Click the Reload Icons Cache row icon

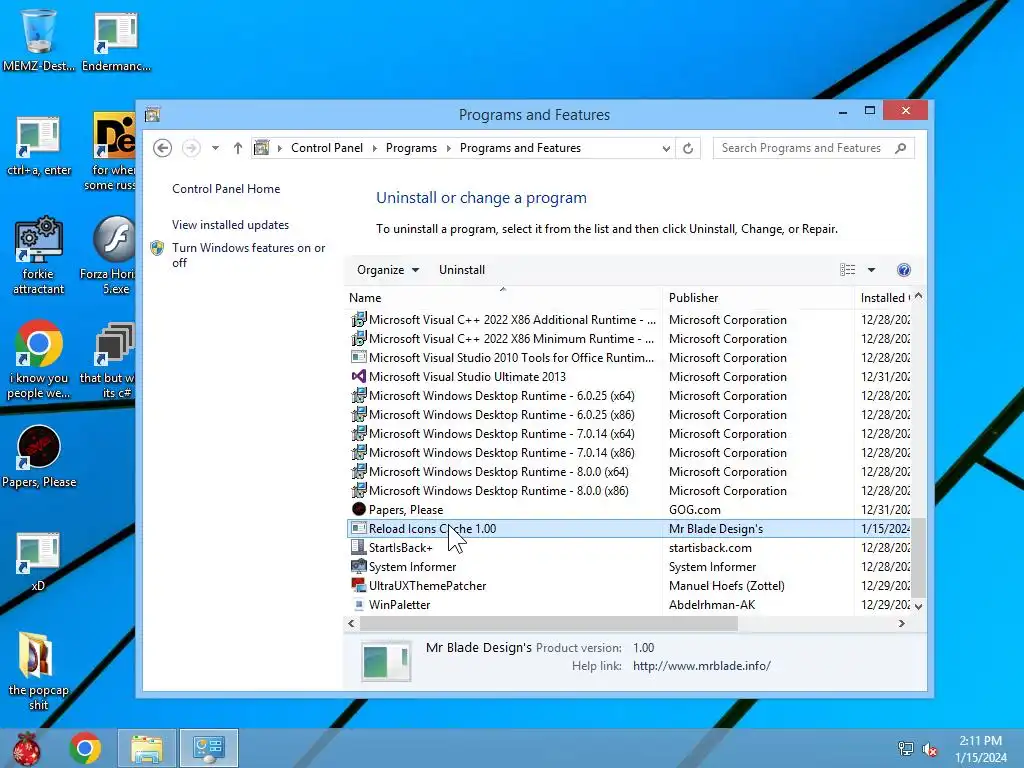(359, 528)
